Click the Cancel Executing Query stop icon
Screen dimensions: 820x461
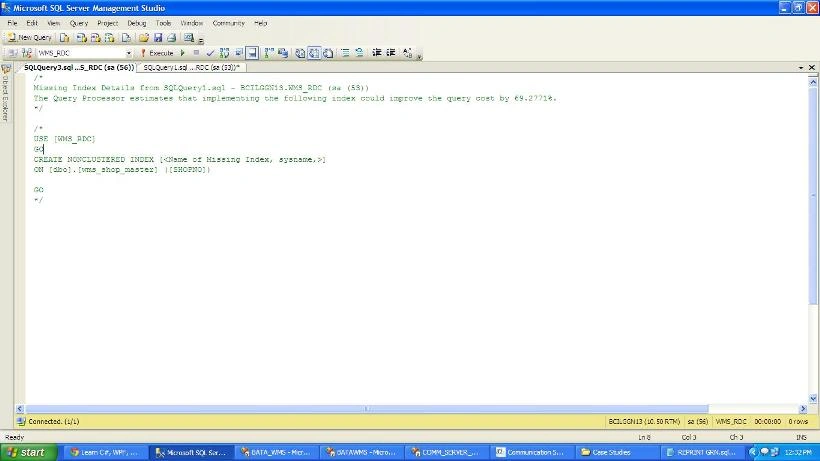[196, 53]
